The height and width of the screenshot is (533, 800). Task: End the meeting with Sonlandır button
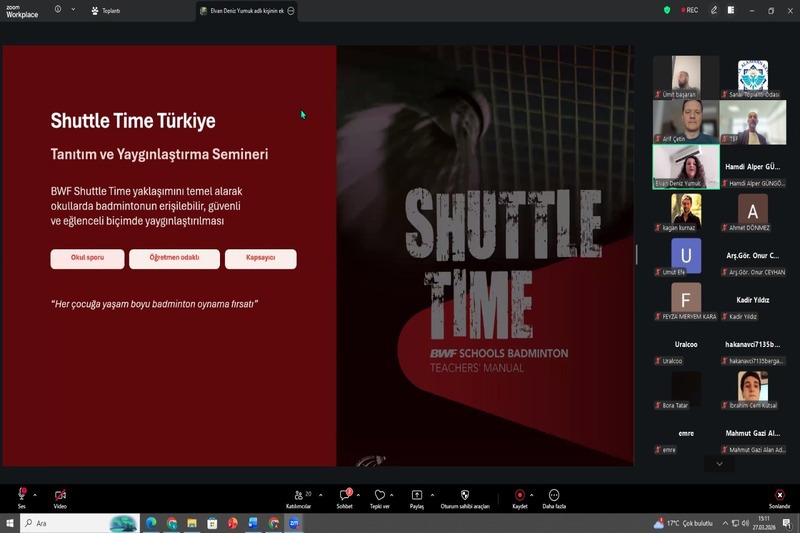pyautogui.click(x=779, y=496)
